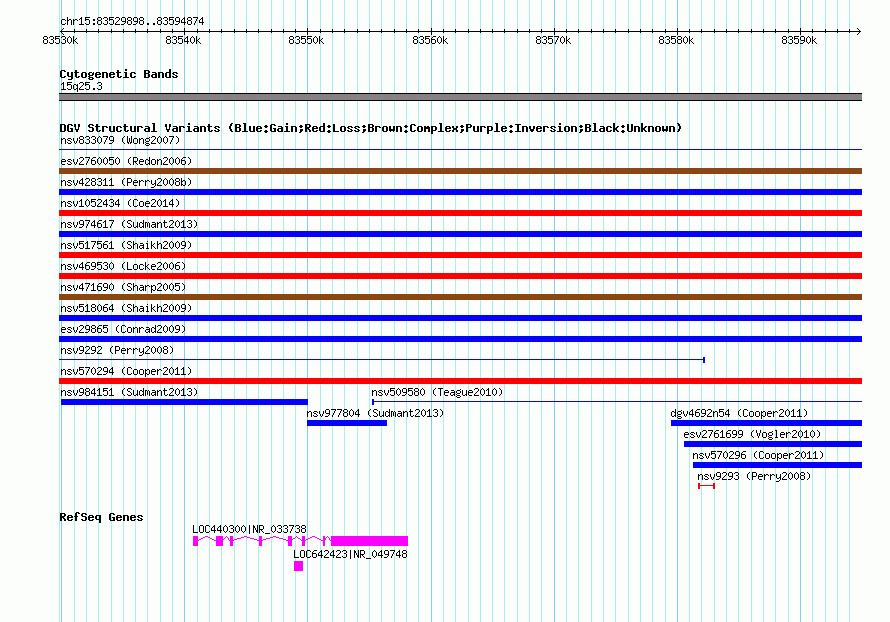Select the dgv4692n54 blue bar
Viewport: 890px width, 622px height.
(766, 423)
